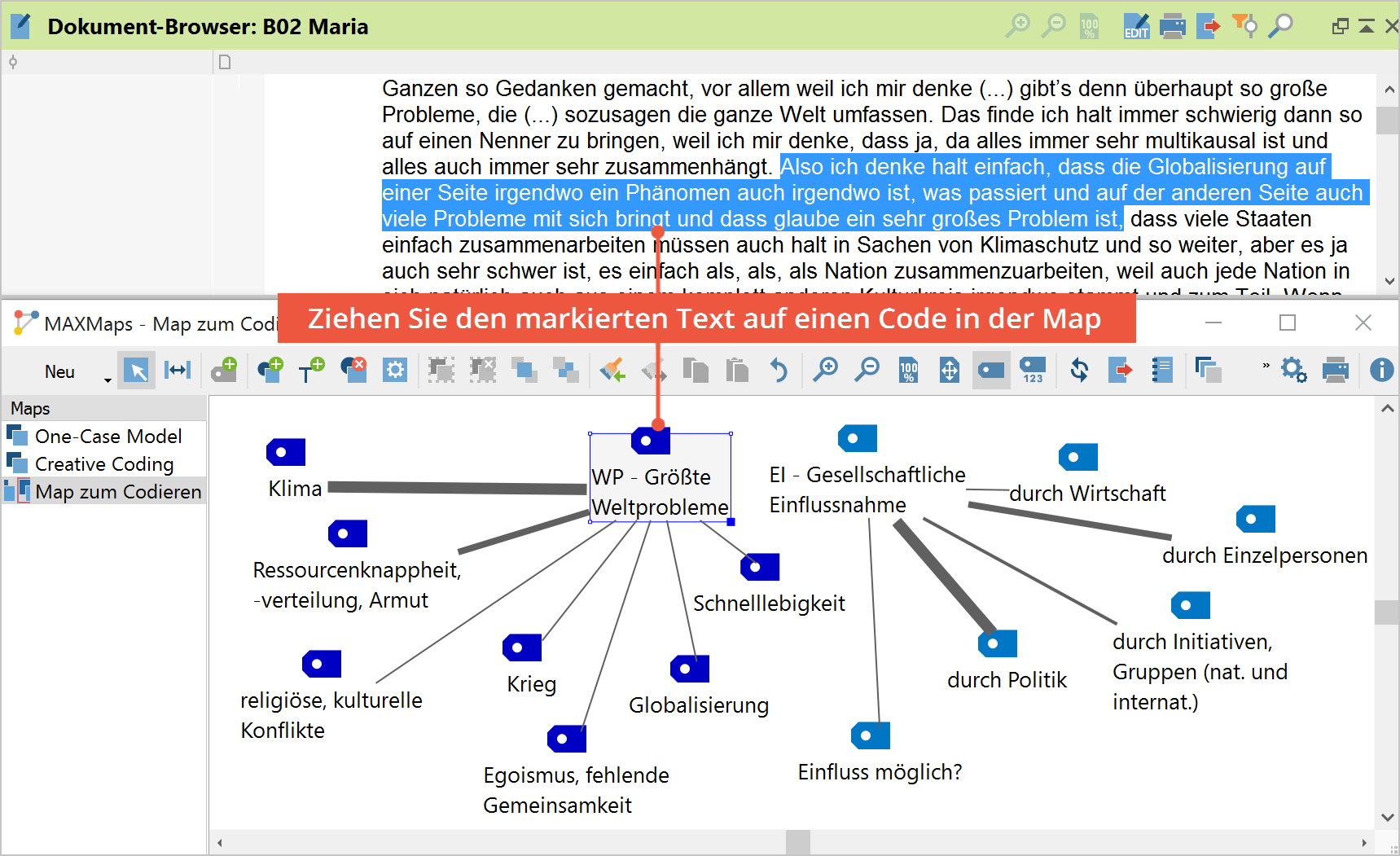Click the Schnelllebigkeit code label
1400x856 pixels.
click(769, 604)
